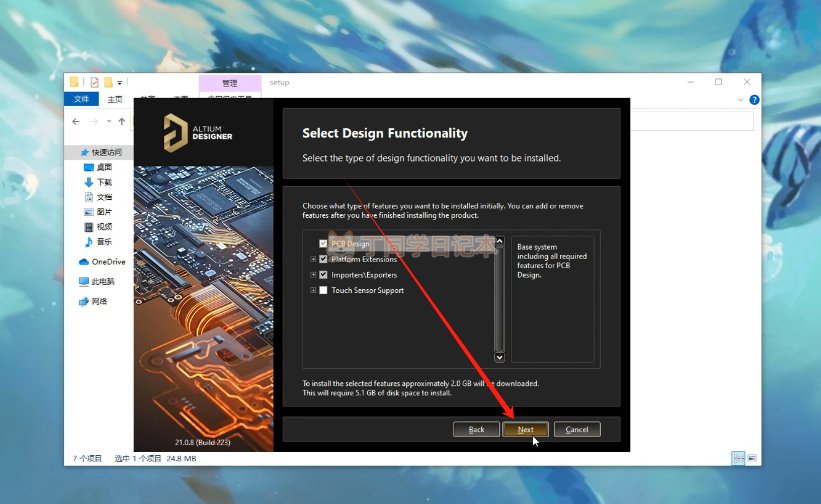Click the feature list vertical scrollbar track

coord(500,299)
